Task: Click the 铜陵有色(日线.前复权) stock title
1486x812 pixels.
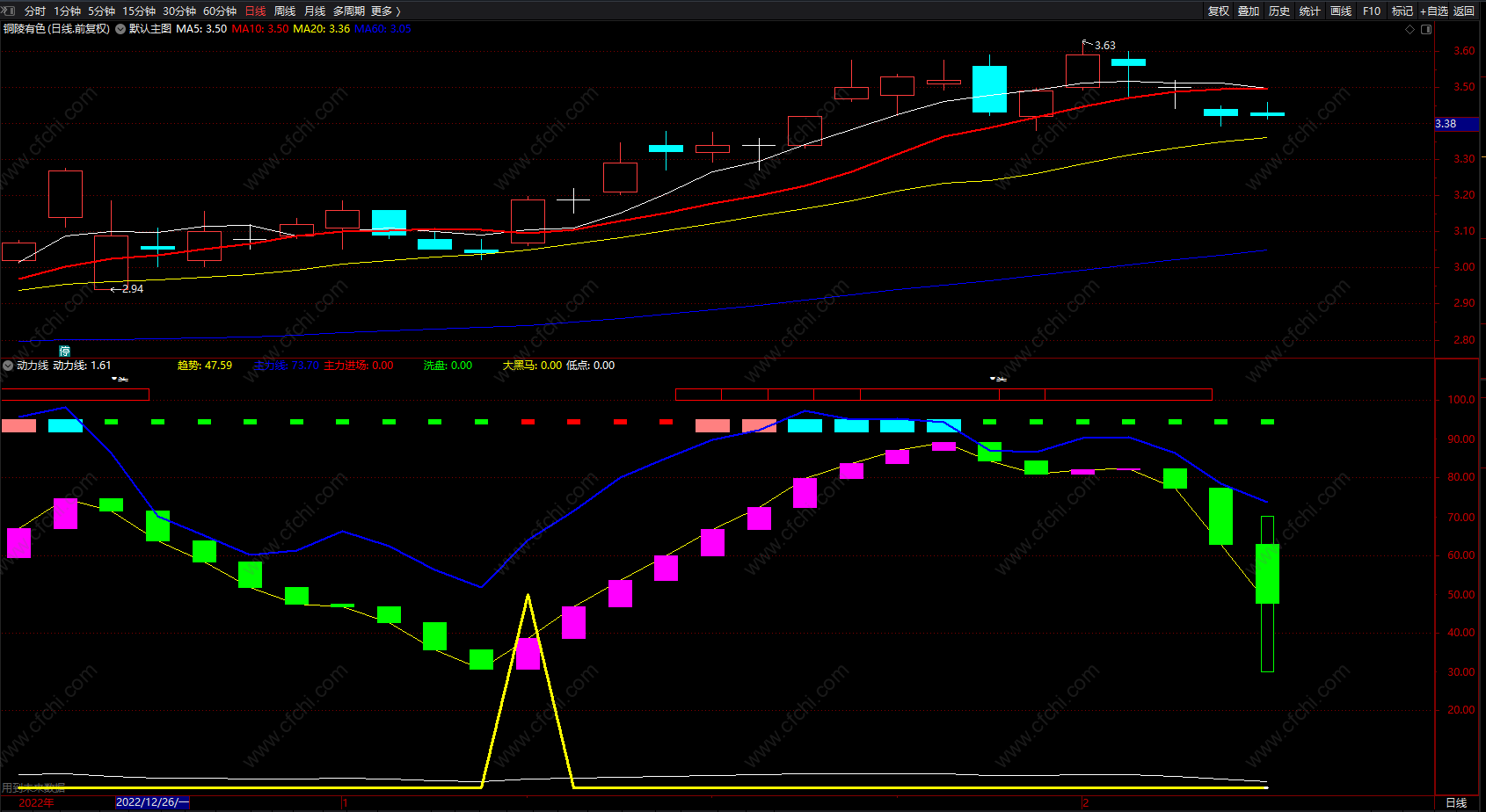Action: [57, 29]
